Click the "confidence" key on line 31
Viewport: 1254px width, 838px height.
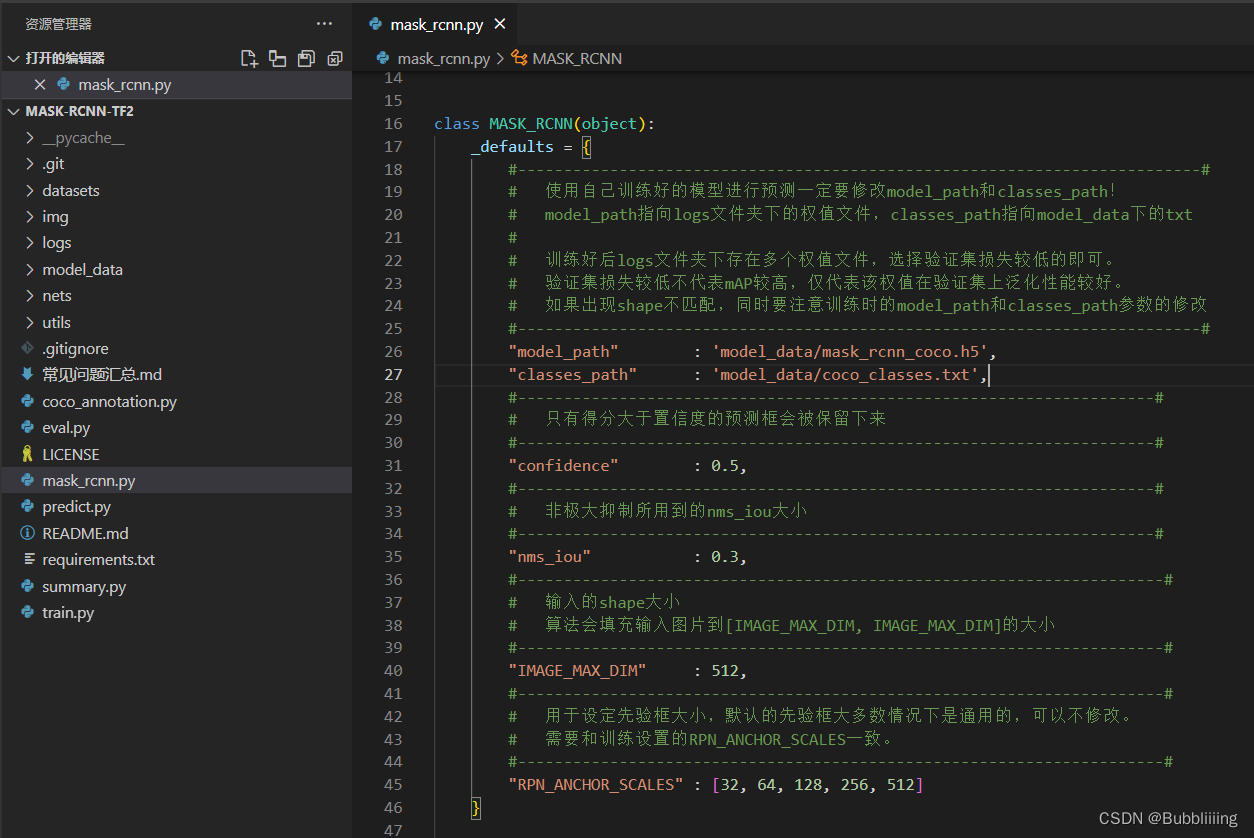(x=563, y=465)
